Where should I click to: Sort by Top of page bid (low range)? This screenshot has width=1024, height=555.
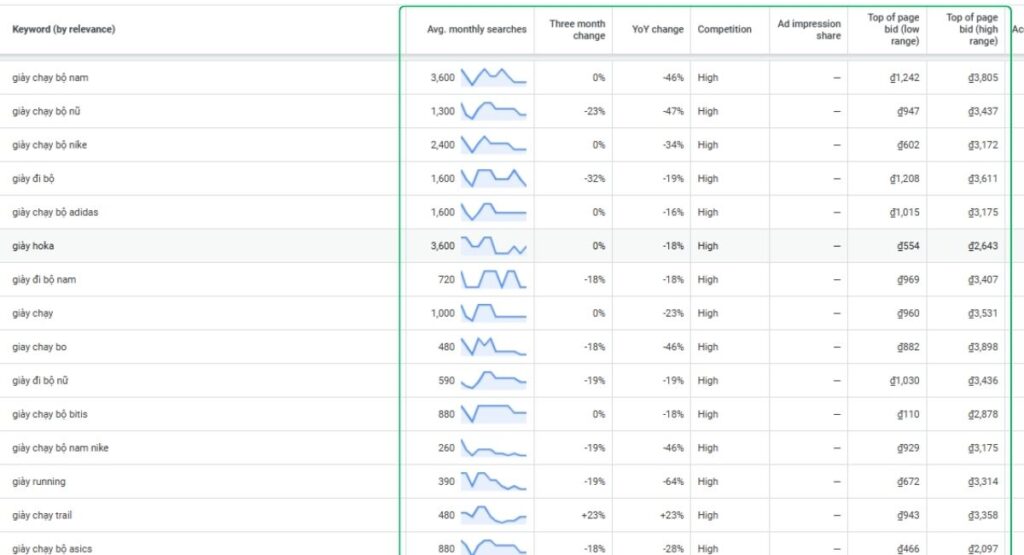pos(892,30)
